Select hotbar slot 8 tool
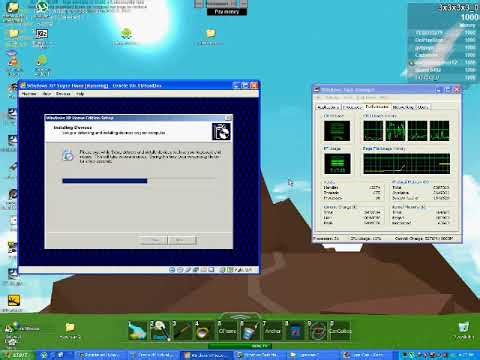The image size is (480, 360). click(x=294, y=330)
